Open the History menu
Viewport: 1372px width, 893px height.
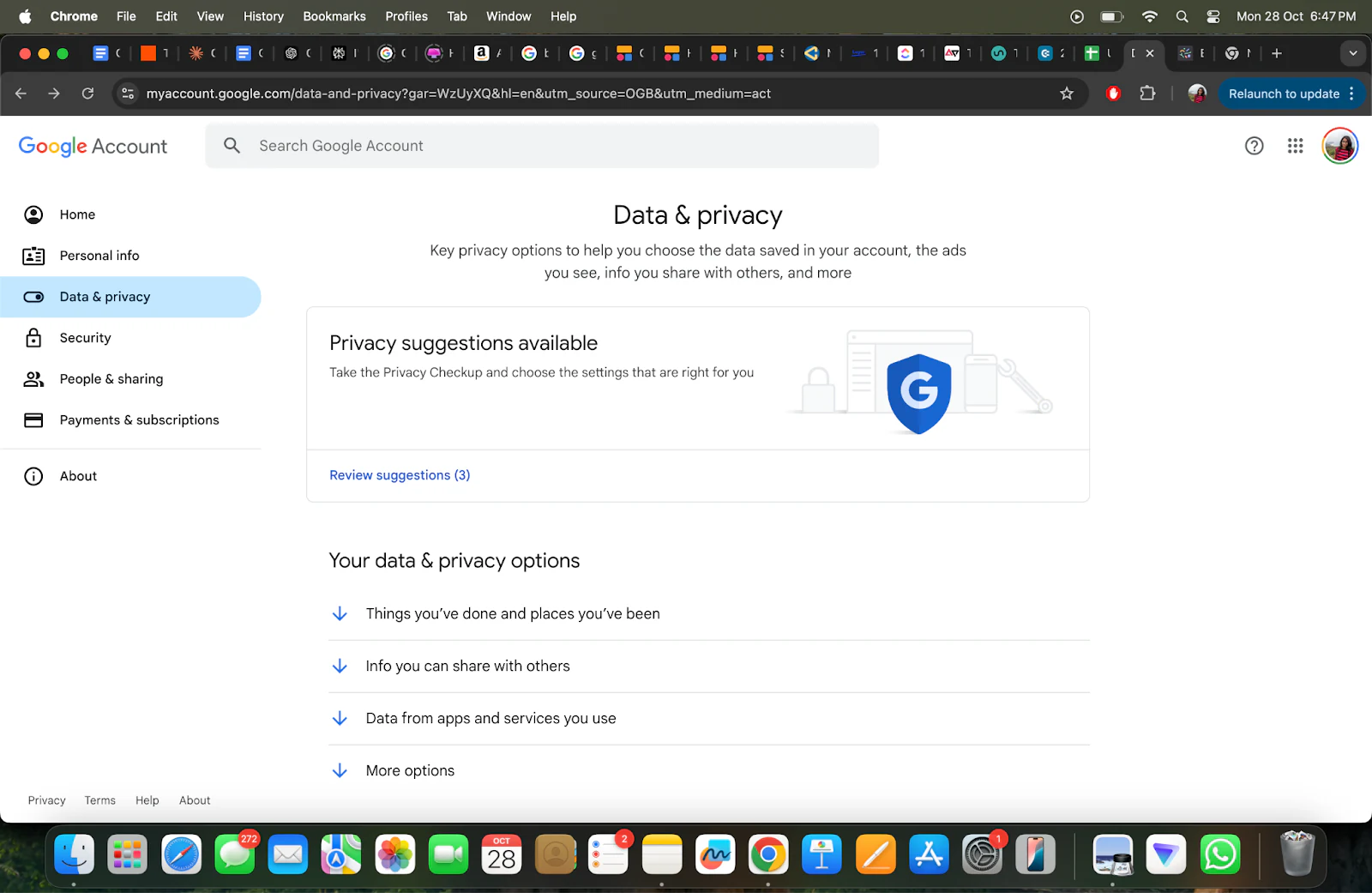click(x=263, y=16)
